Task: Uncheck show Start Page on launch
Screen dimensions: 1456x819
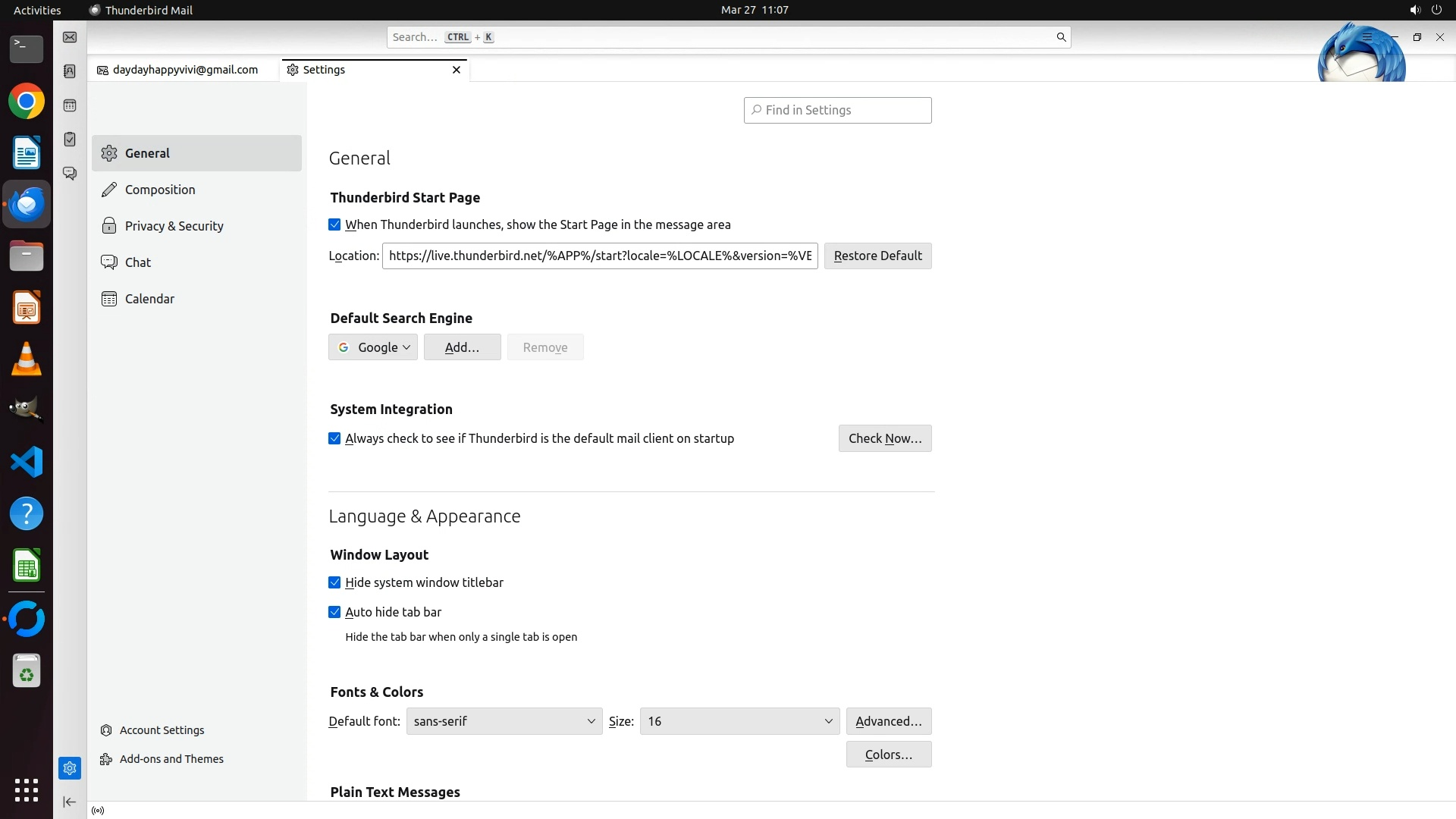Action: 334,224
